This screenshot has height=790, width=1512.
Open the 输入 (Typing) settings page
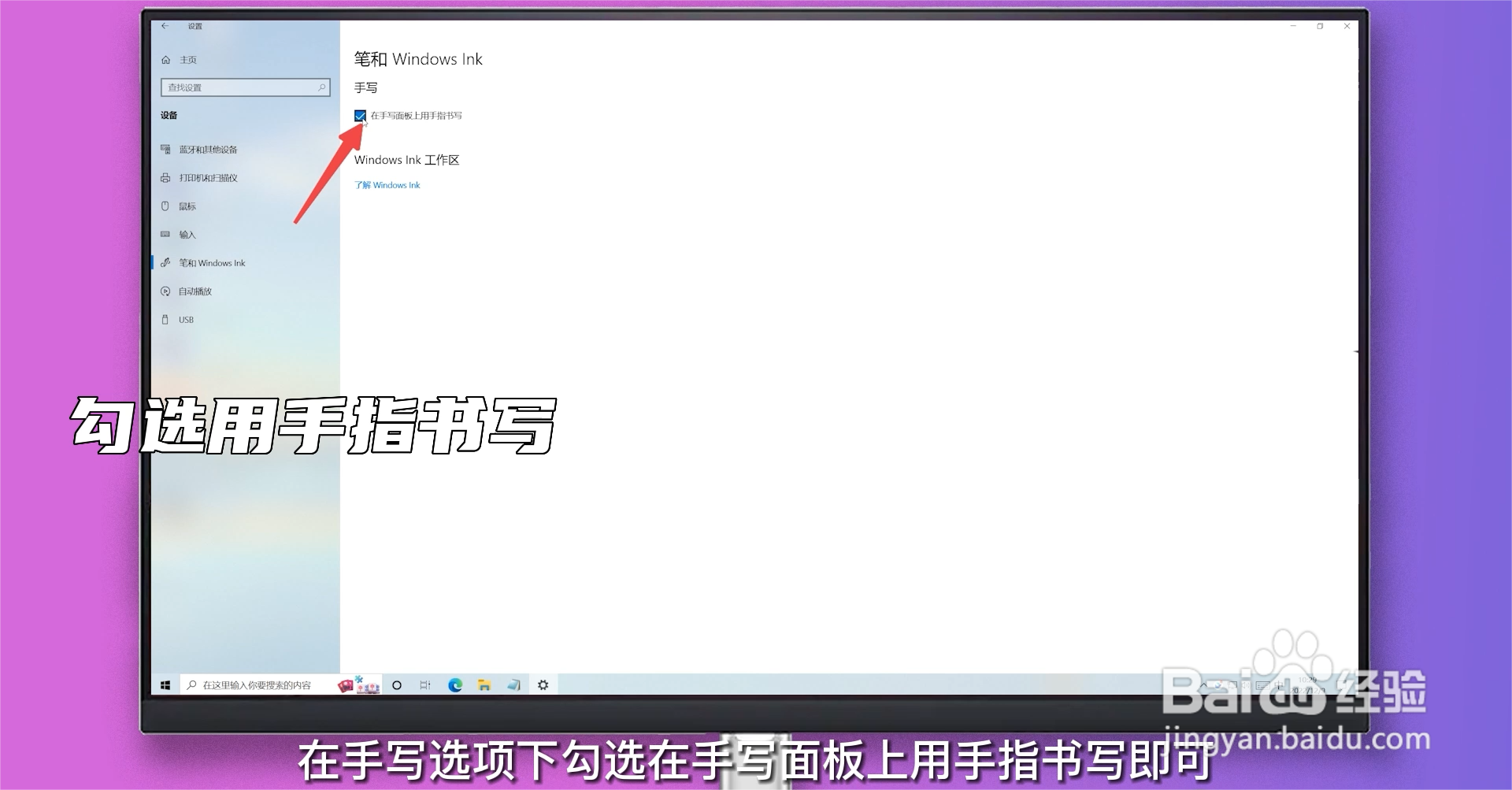coord(189,234)
